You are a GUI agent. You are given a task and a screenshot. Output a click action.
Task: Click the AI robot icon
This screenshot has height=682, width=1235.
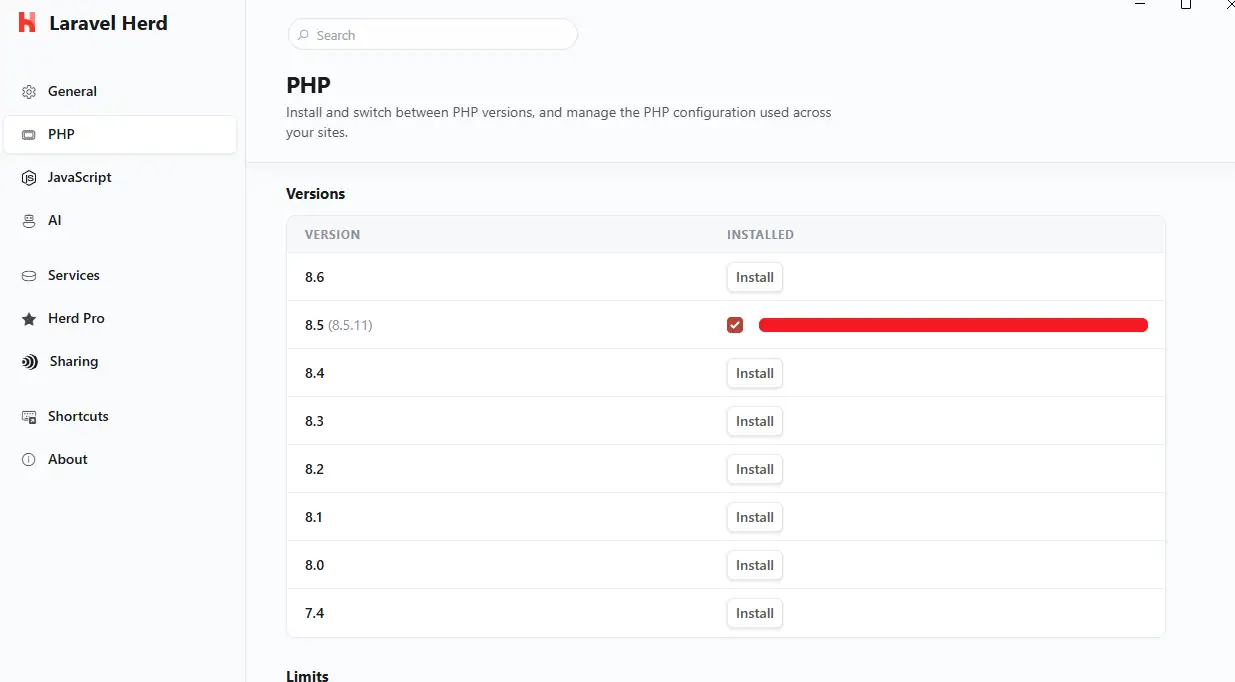pos(29,221)
